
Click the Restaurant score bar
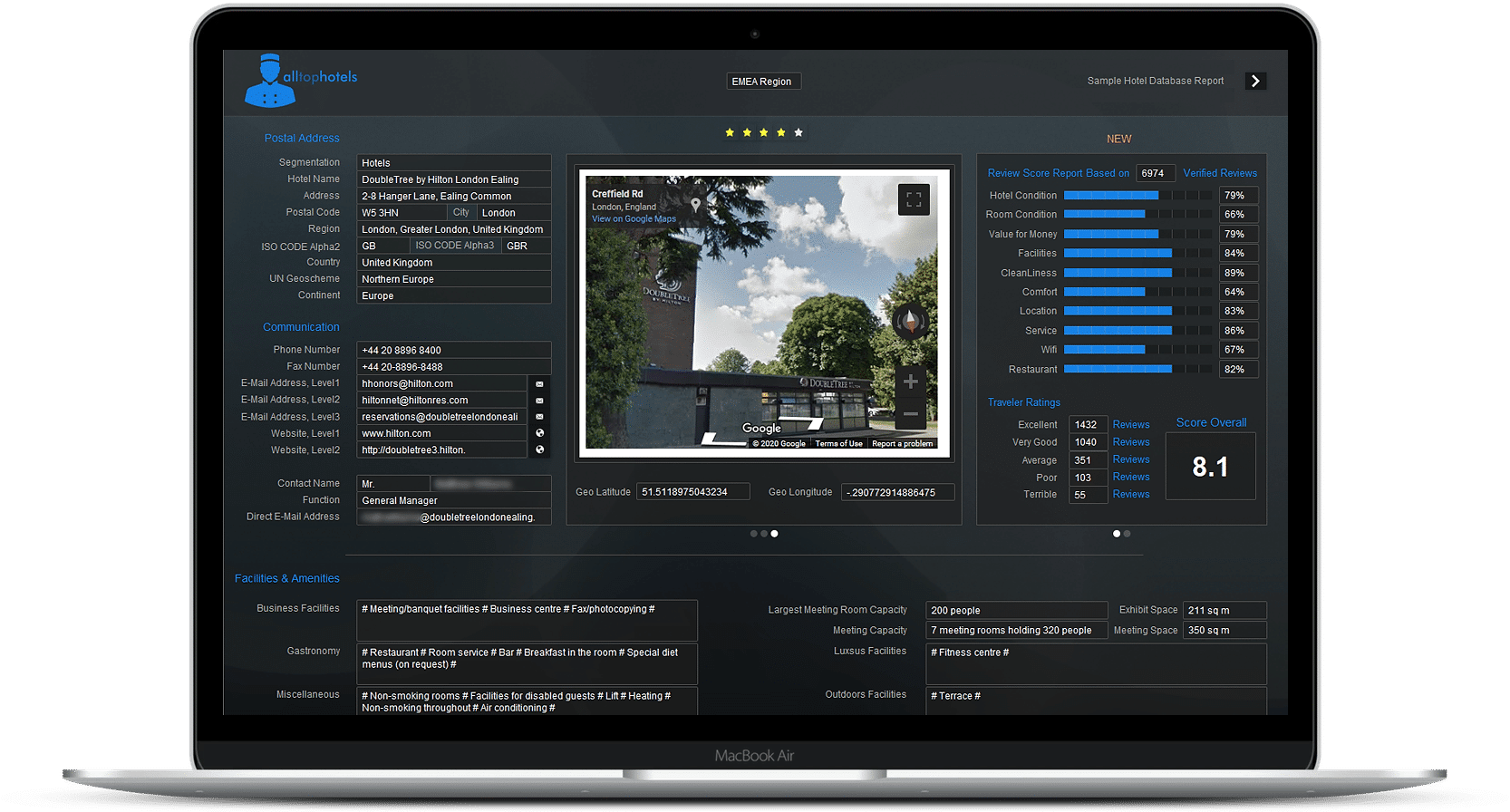pos(1137,370)
